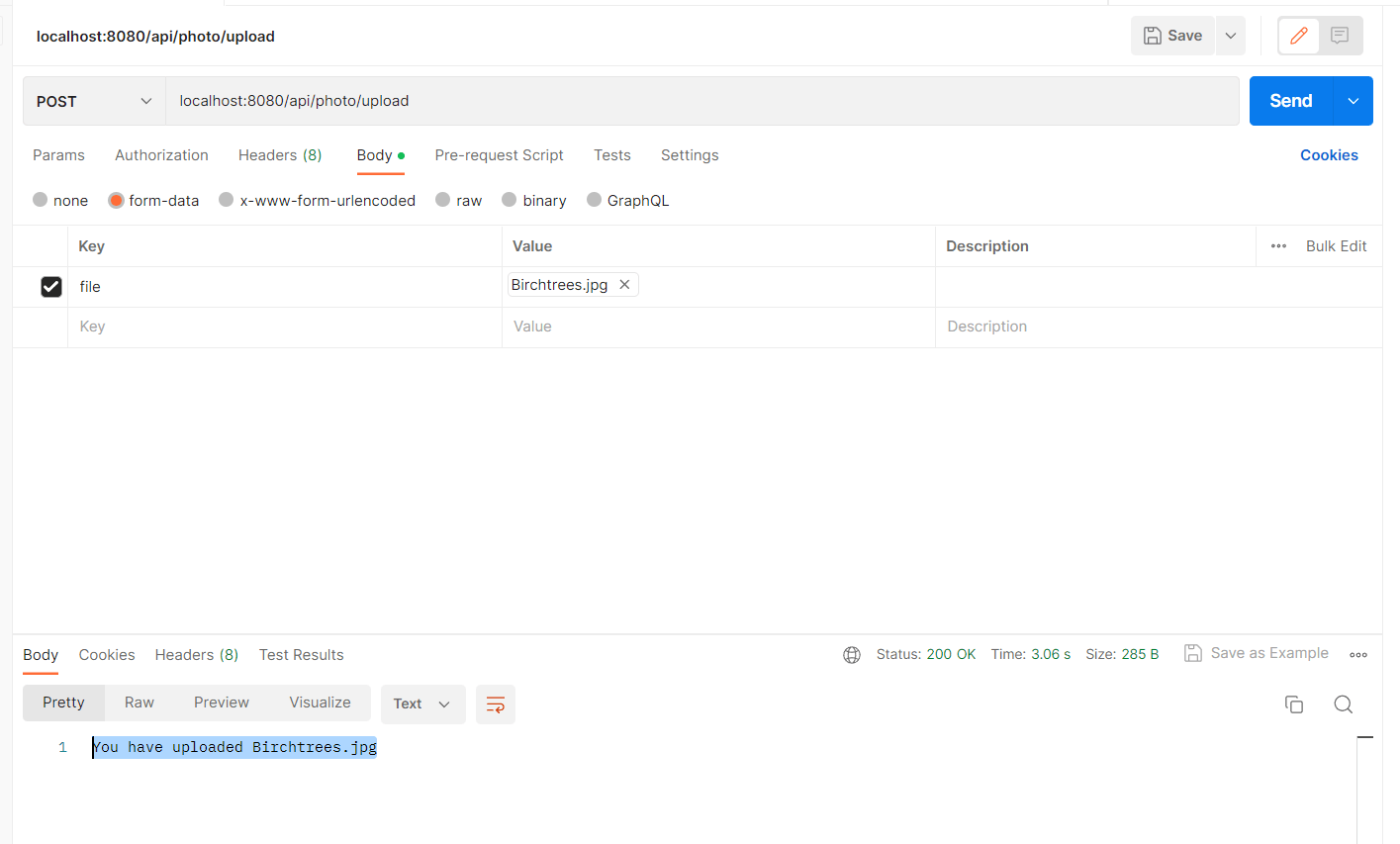1400x844 pixels.
Task: Click the empty Value placeholder field
Action: 718,327
